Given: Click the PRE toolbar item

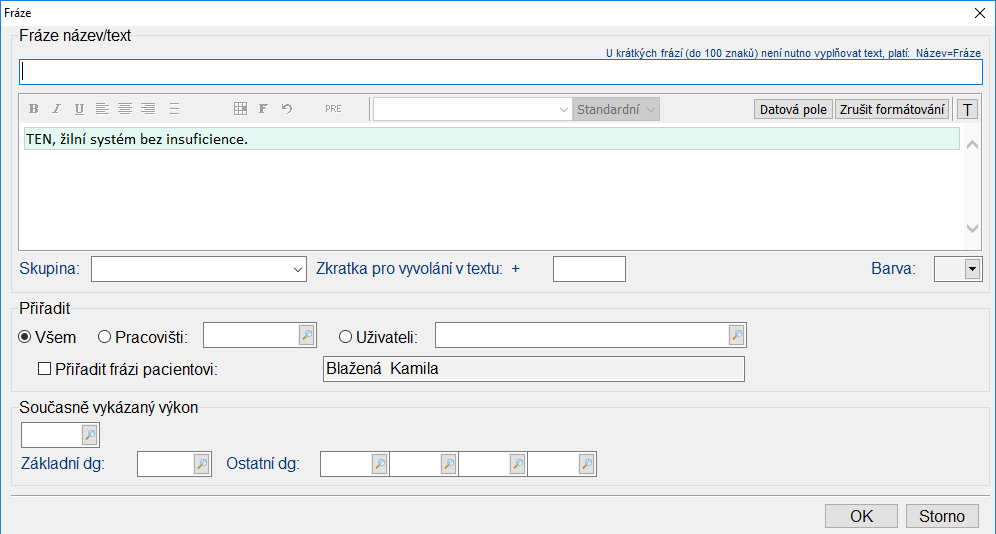Looking at the screenshot, I should click(333, 109).
